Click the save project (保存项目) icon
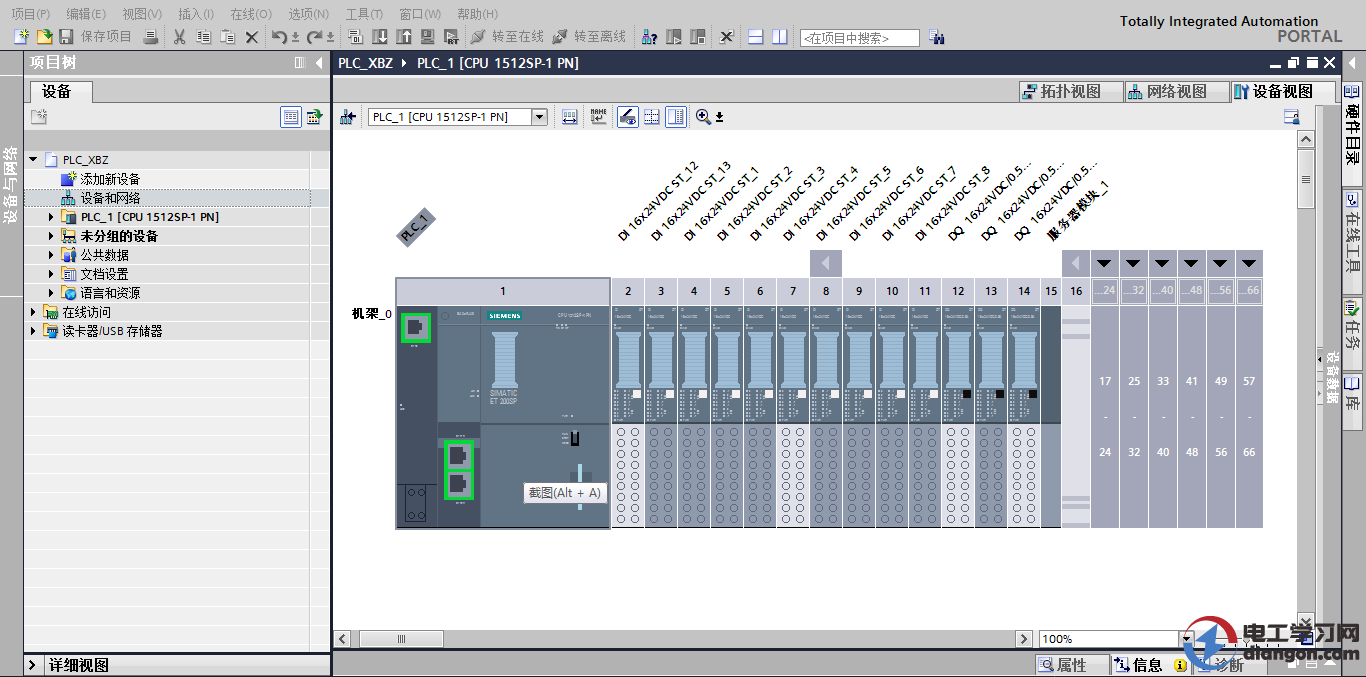Image resolution: width=1366 pixels, height=677 pixels. [66, 37]
